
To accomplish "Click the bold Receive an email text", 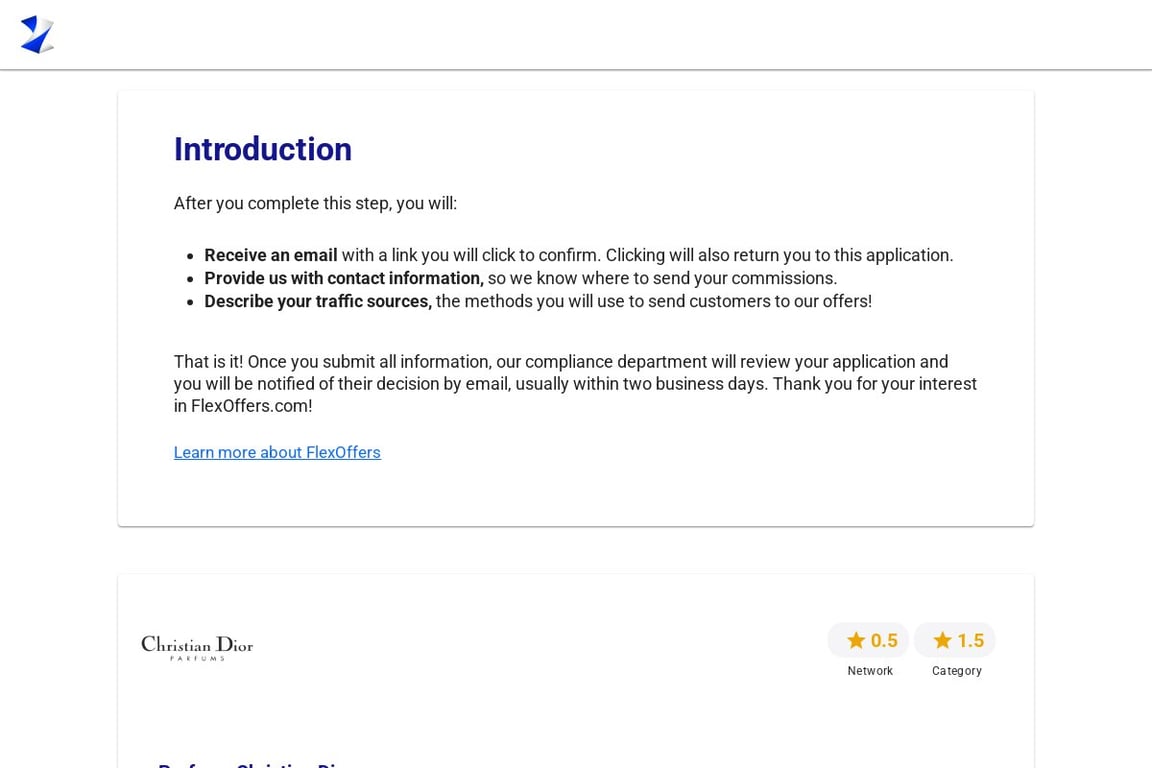I will [270, 255].
